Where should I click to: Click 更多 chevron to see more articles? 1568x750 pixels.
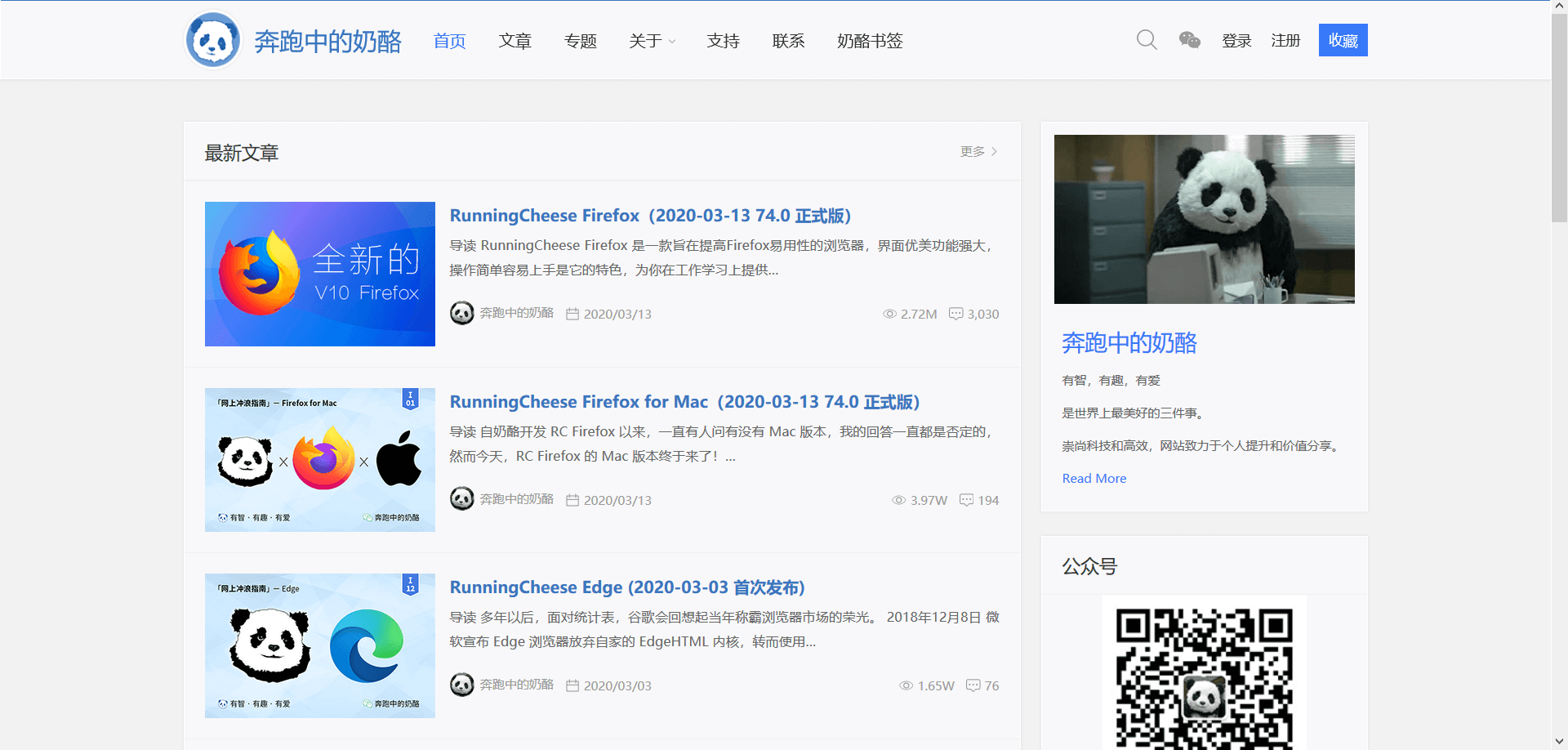pyautogui.click(x=994, y=151)
